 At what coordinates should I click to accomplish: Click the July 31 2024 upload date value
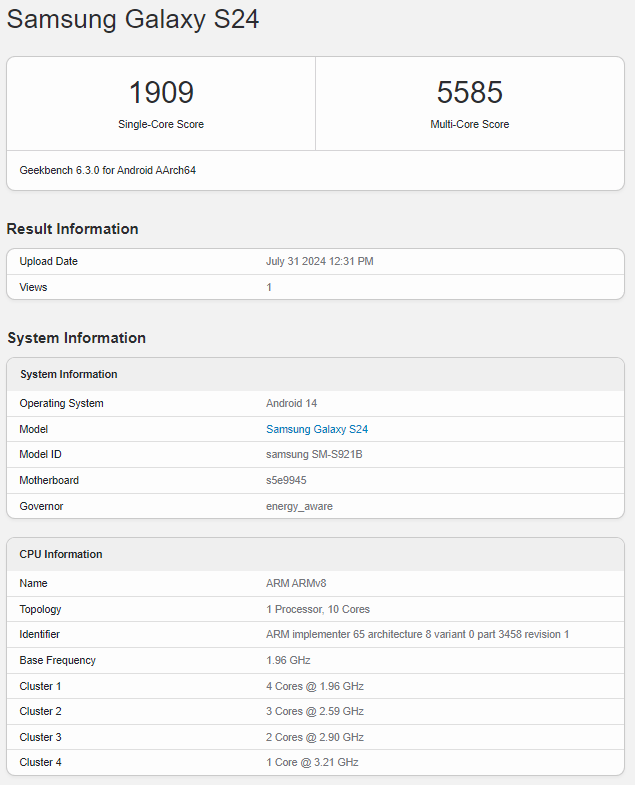tap(319, 261)
